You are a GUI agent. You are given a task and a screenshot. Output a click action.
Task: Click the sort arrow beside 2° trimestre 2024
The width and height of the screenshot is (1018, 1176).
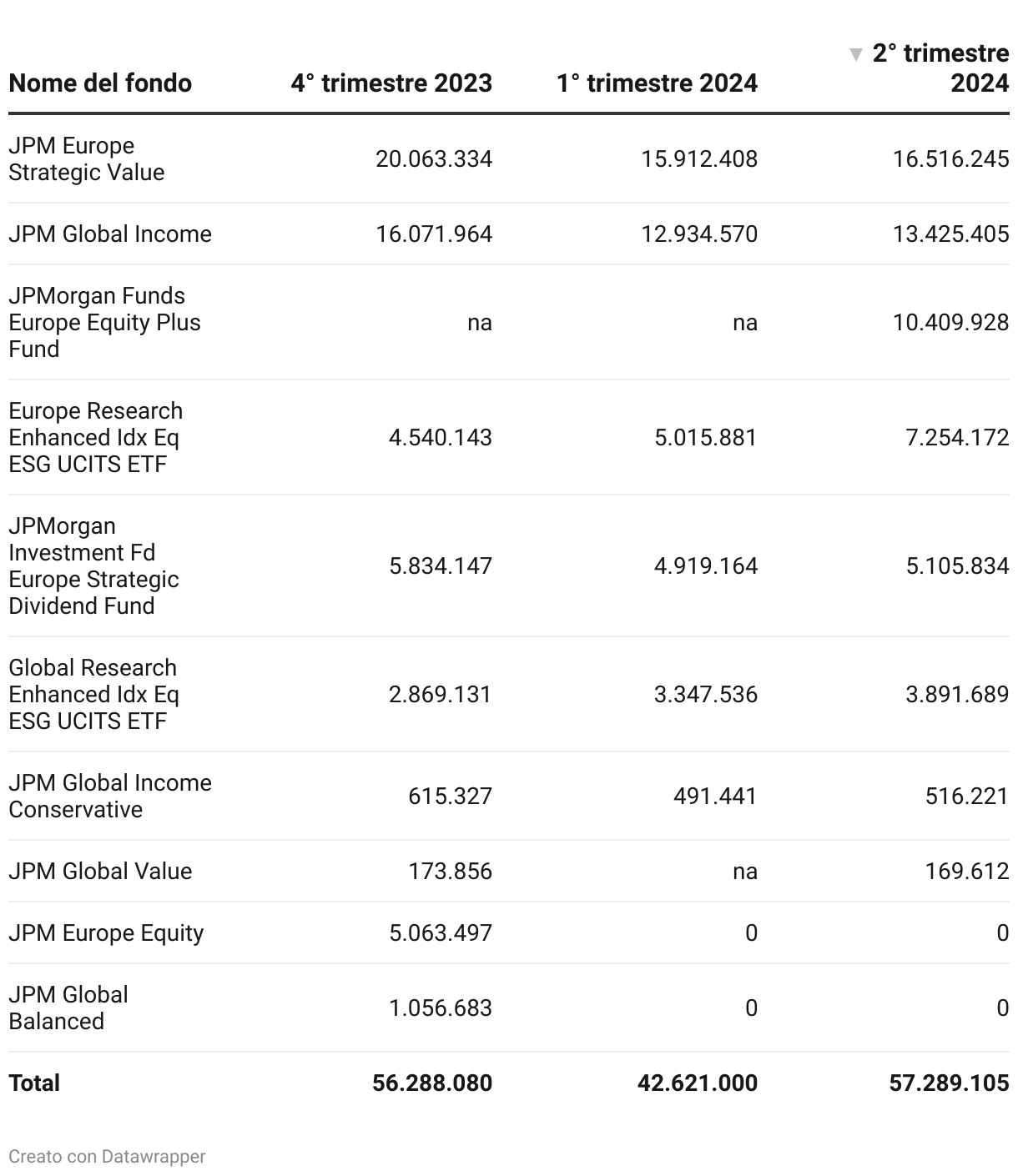(855, 55)
